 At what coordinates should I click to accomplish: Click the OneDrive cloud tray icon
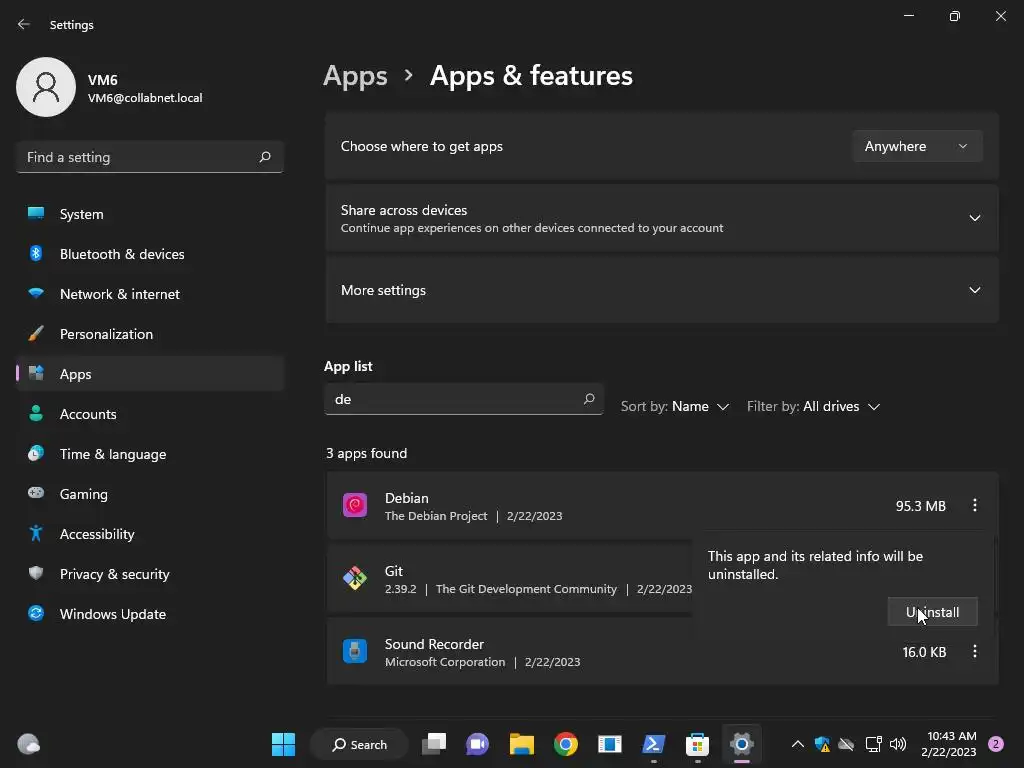pos(846,744)
